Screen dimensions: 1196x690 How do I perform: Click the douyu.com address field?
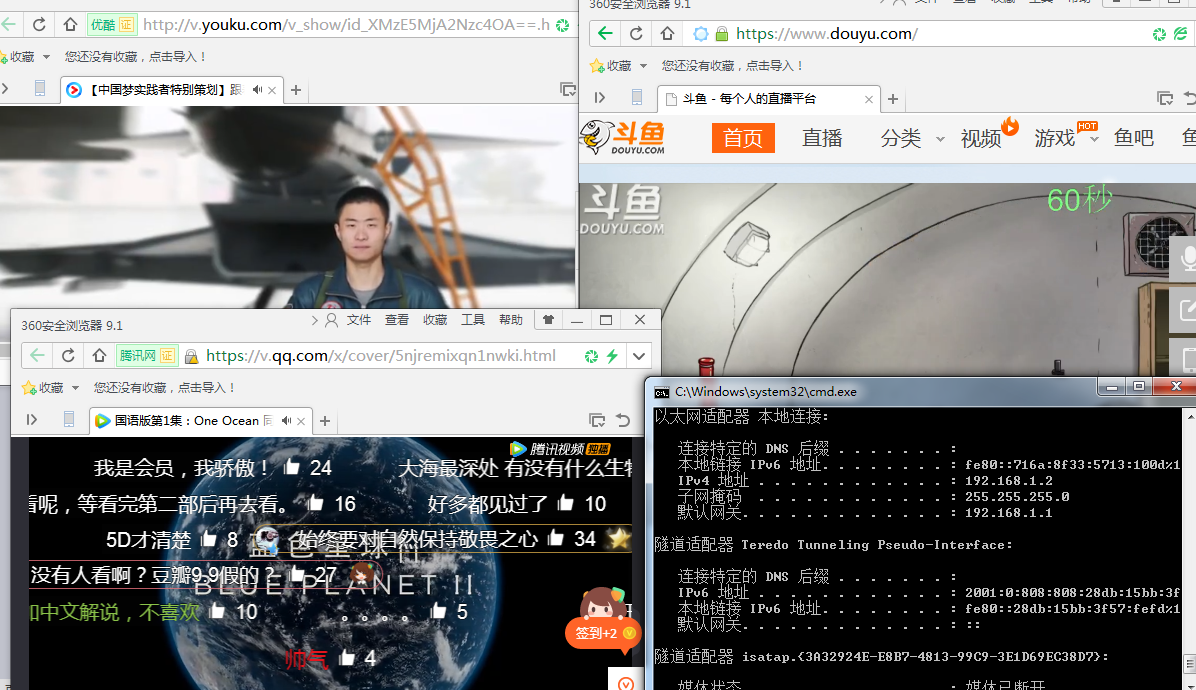click(827, 34)
